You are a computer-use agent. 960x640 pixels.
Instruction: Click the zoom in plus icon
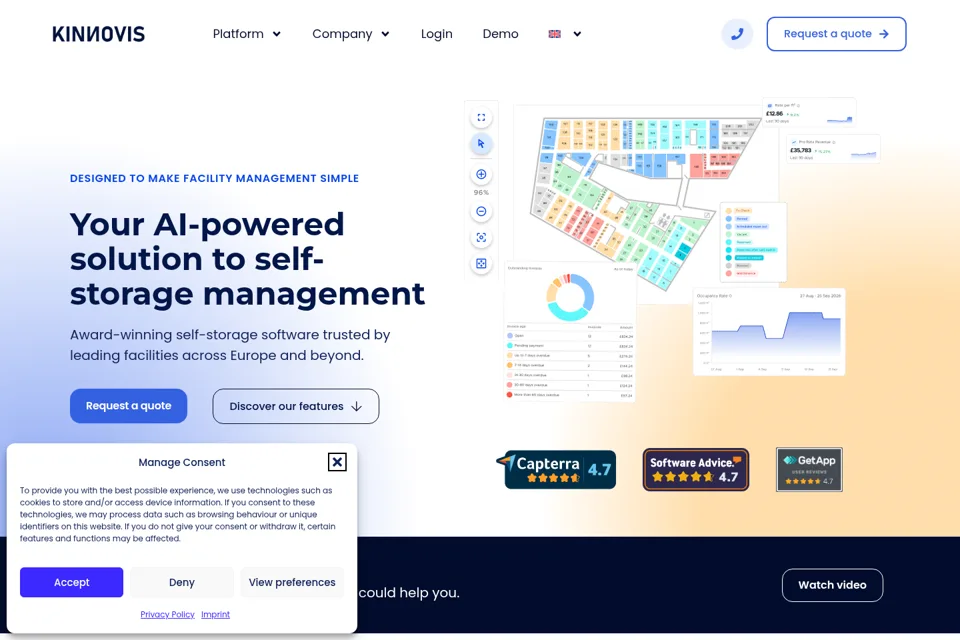point(481,175)
